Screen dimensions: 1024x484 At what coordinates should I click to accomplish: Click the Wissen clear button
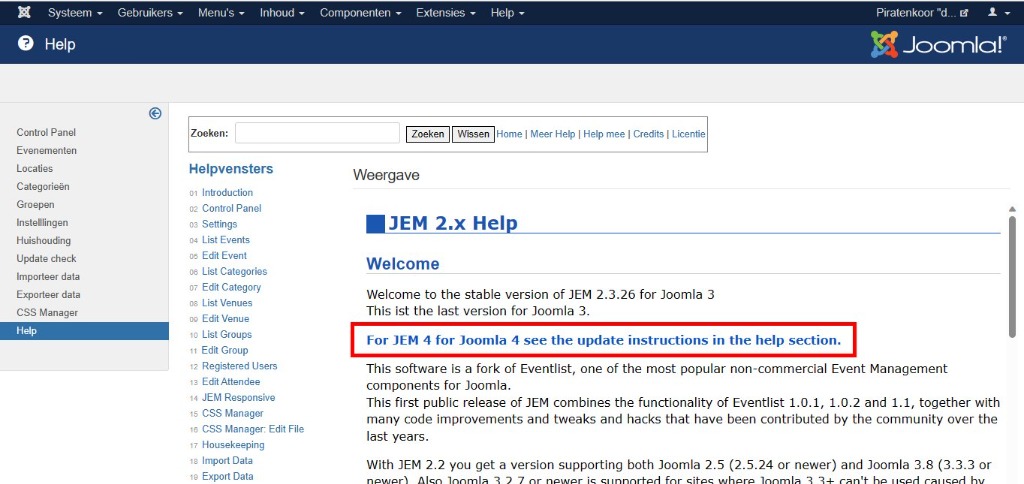(x=473, y=134)
